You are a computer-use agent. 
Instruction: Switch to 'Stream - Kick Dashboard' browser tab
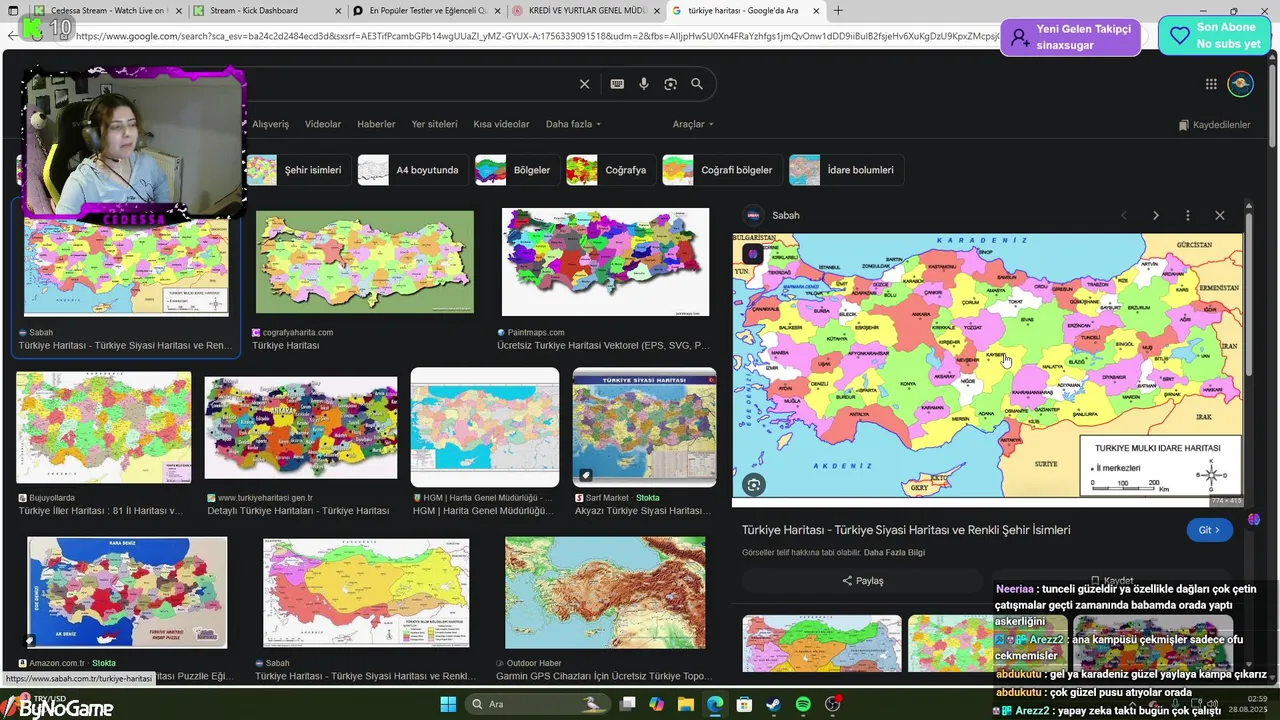click(258, 10)
